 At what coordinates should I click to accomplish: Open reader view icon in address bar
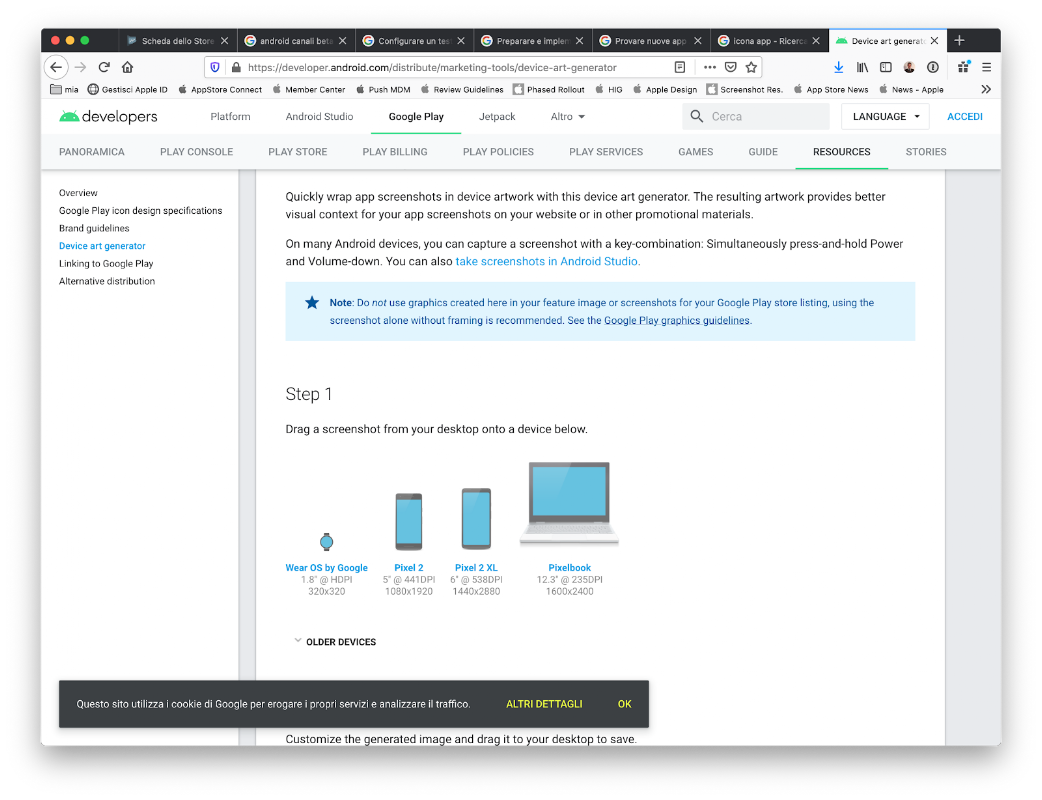[680, 67]
